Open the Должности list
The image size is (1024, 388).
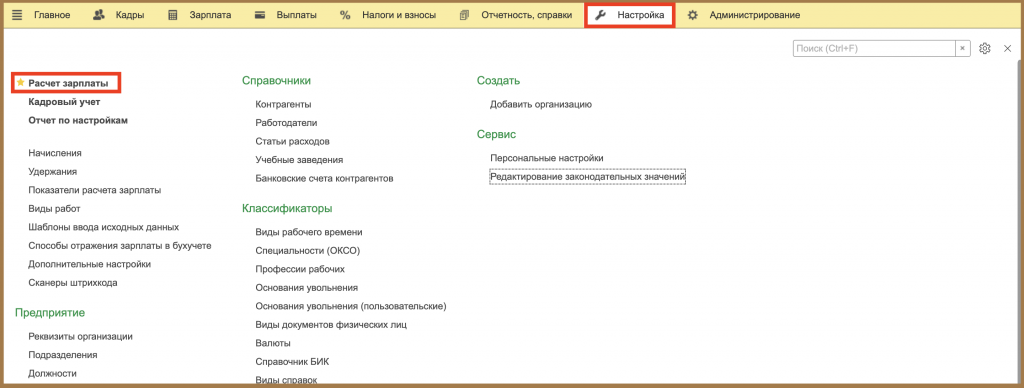point(52,374)
